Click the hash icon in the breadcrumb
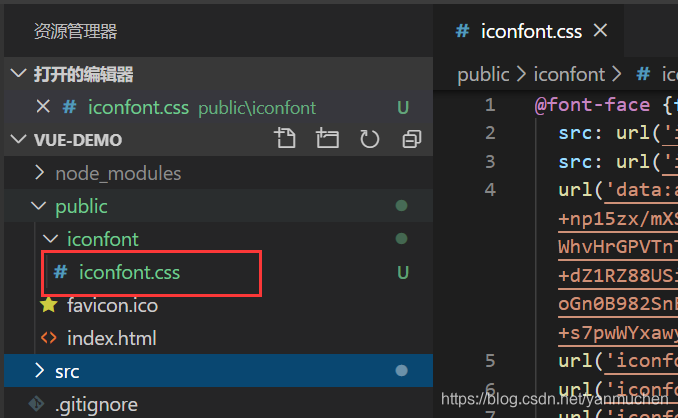The height and width of the screenshot is (418, 678). pyautogui.click(x=643, y=74)
